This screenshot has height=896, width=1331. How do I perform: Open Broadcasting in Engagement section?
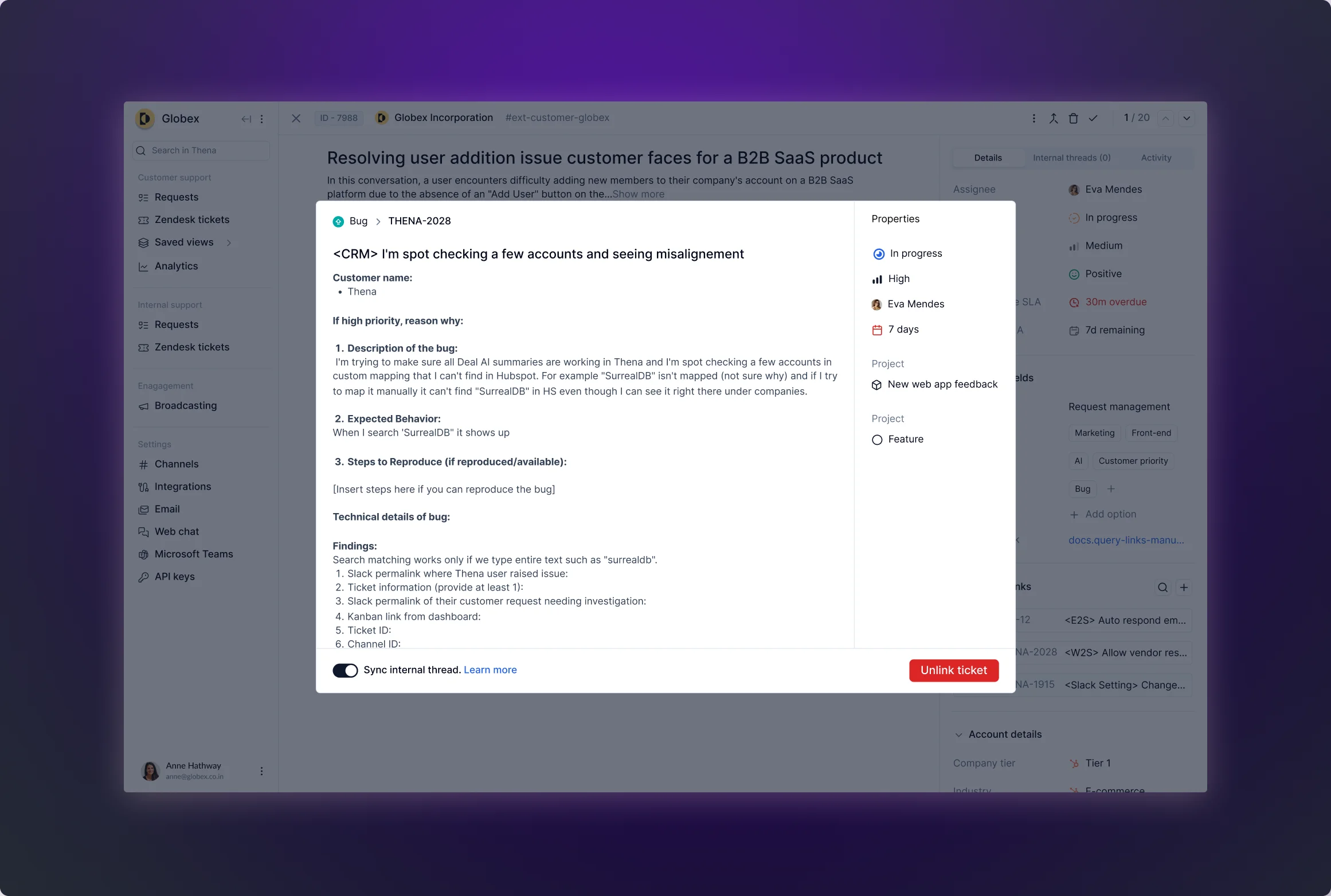point(185,405)
